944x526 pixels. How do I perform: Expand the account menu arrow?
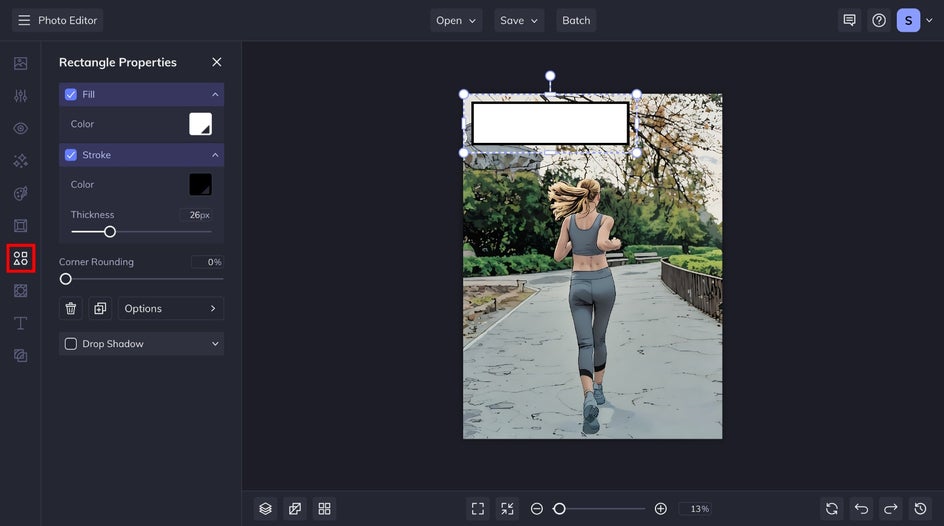click(929, 20)
